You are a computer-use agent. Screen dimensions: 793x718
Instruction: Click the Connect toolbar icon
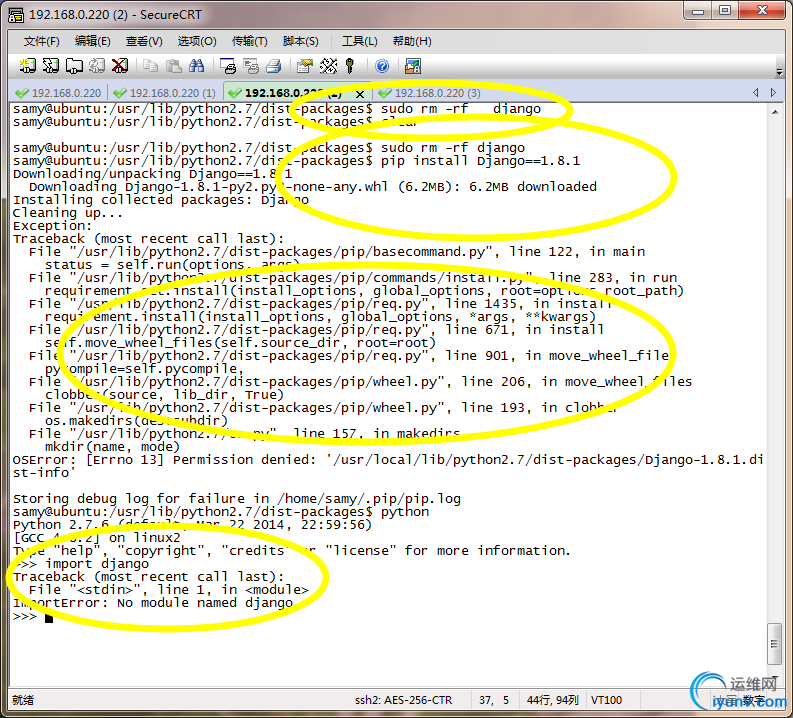(27, 66)
